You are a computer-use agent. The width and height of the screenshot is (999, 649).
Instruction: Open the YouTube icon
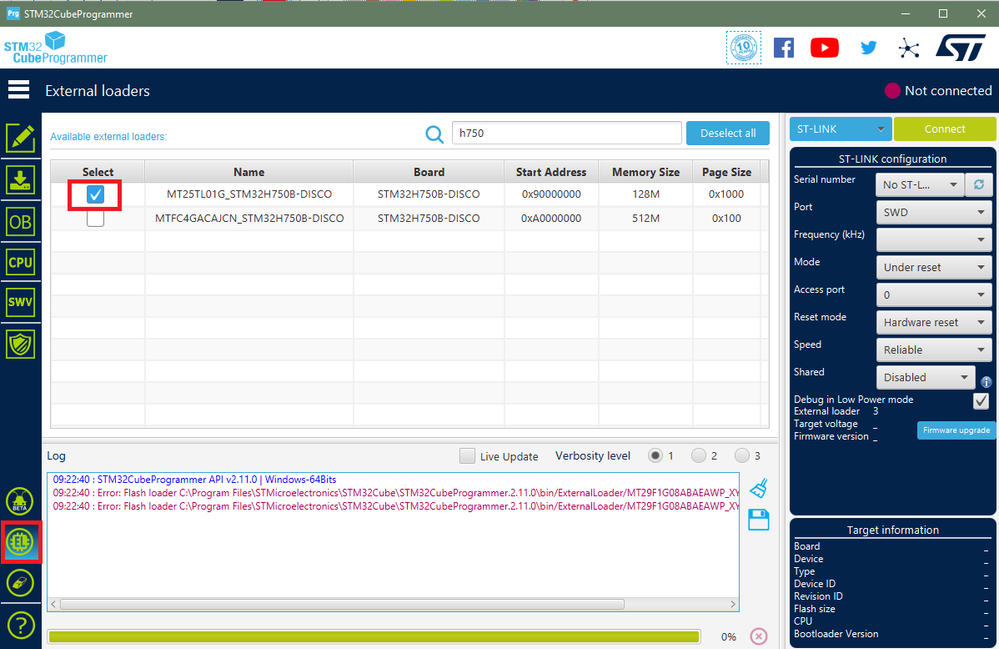pos(824,48)
